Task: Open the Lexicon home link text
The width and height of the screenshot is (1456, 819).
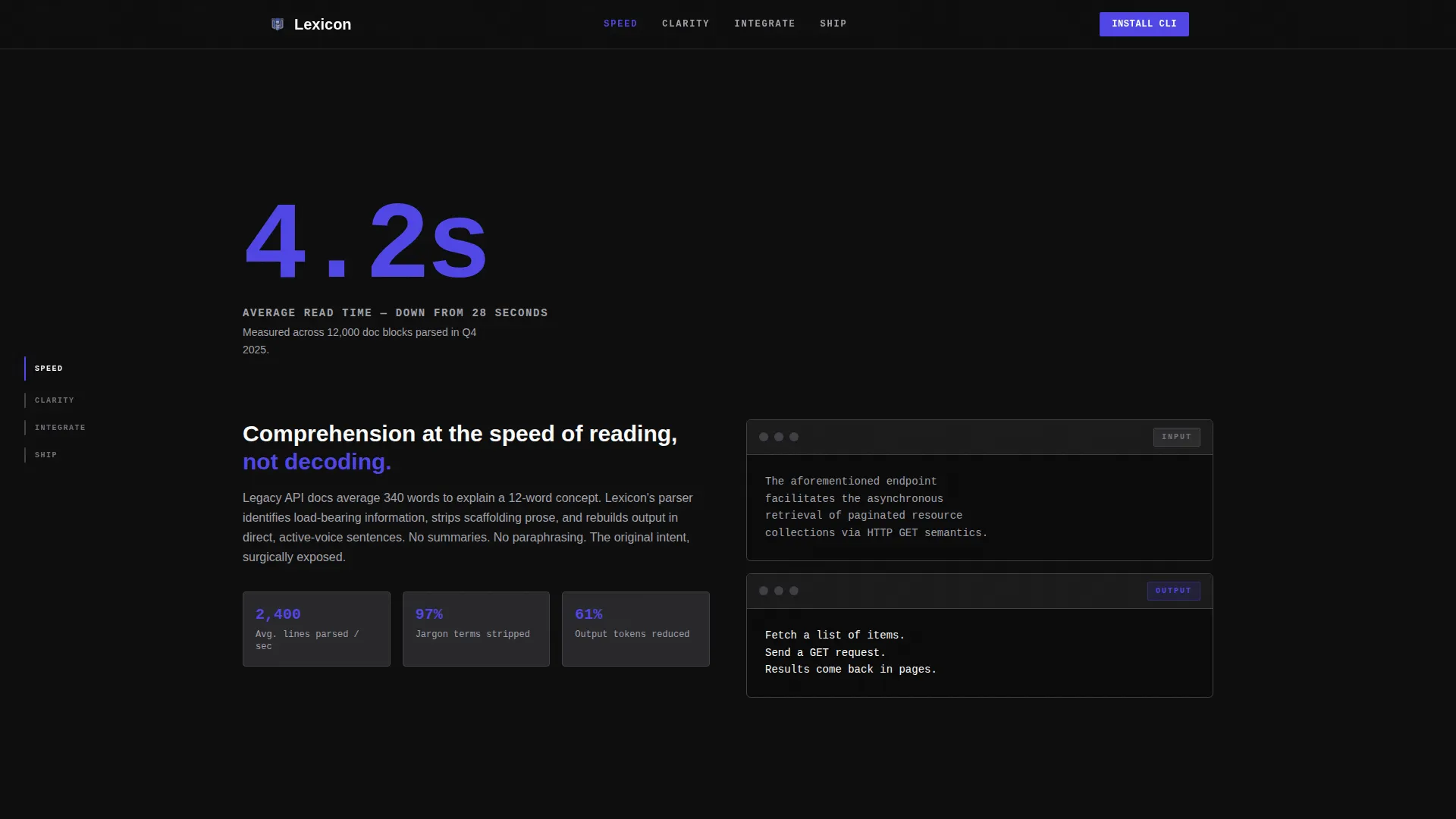Action: pos(322,24)
